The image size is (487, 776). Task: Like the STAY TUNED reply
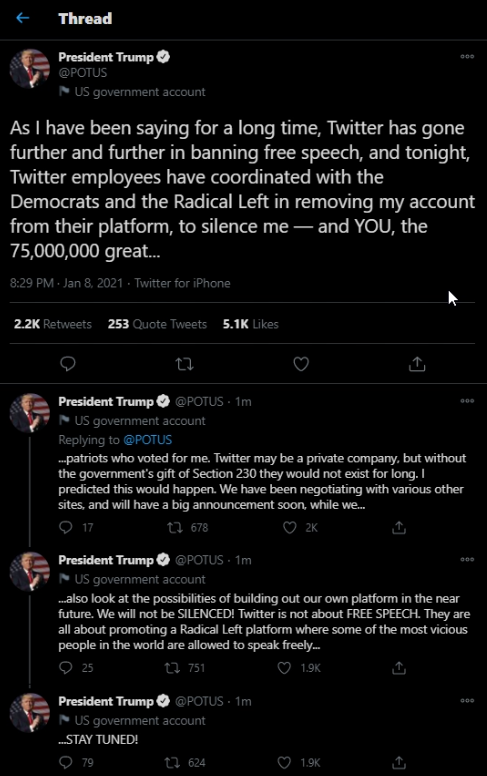(284, 762)
